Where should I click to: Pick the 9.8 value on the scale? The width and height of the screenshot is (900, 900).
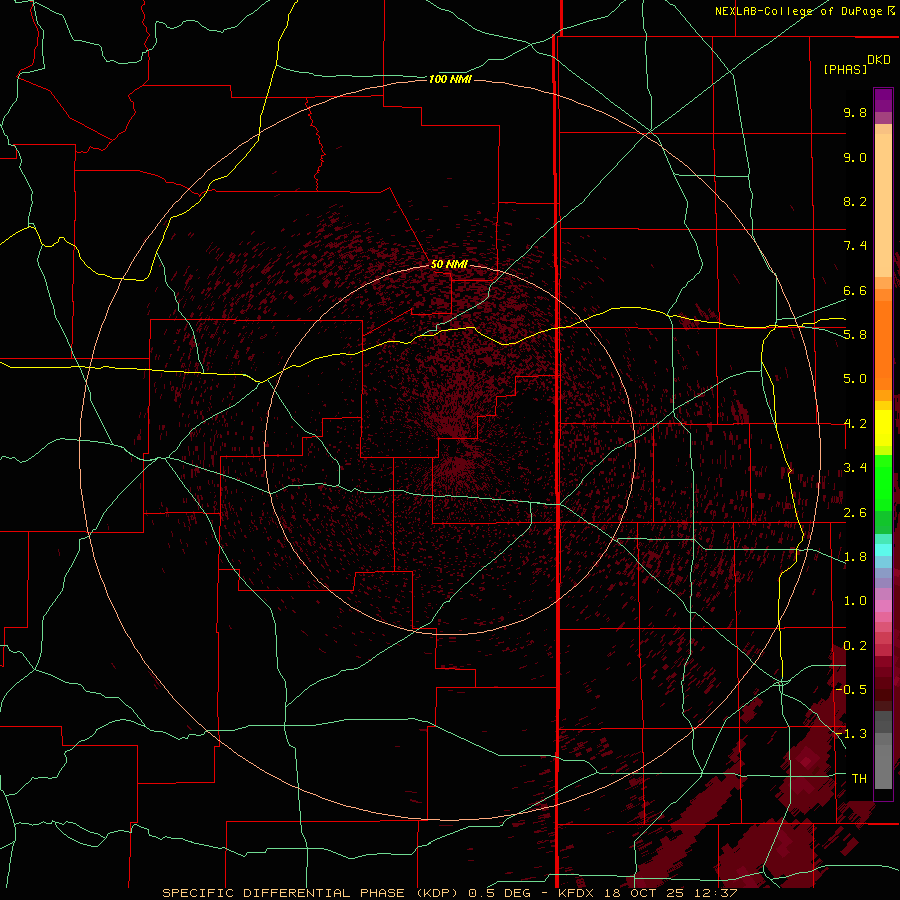(x=855, y=112)
